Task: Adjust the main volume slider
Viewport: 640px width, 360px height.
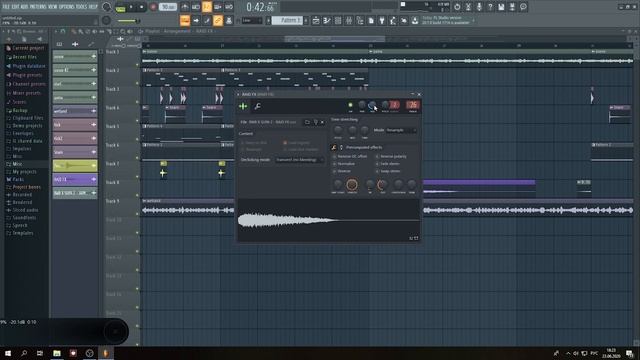Action: (x=128, y=20)
